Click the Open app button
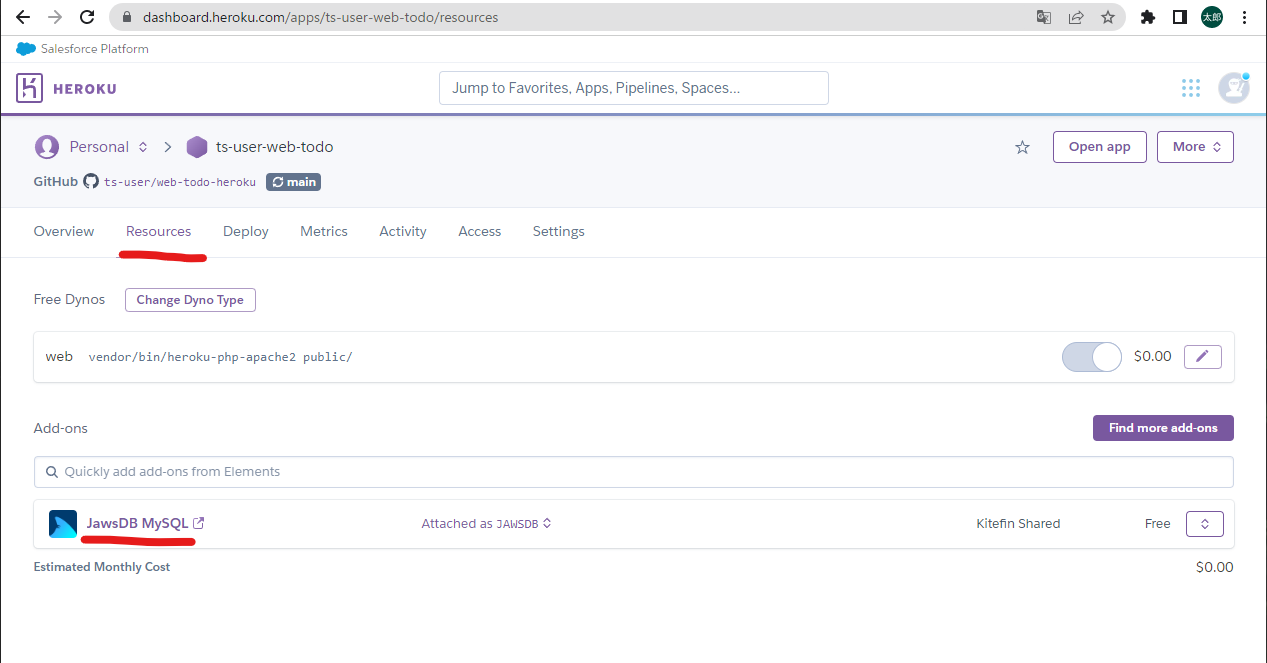Viewport: 1267px width, 663px height. (x=1100, y=147)
